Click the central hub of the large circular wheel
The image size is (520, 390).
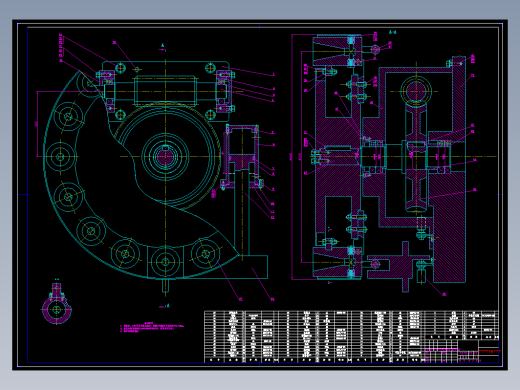[165, 156]
